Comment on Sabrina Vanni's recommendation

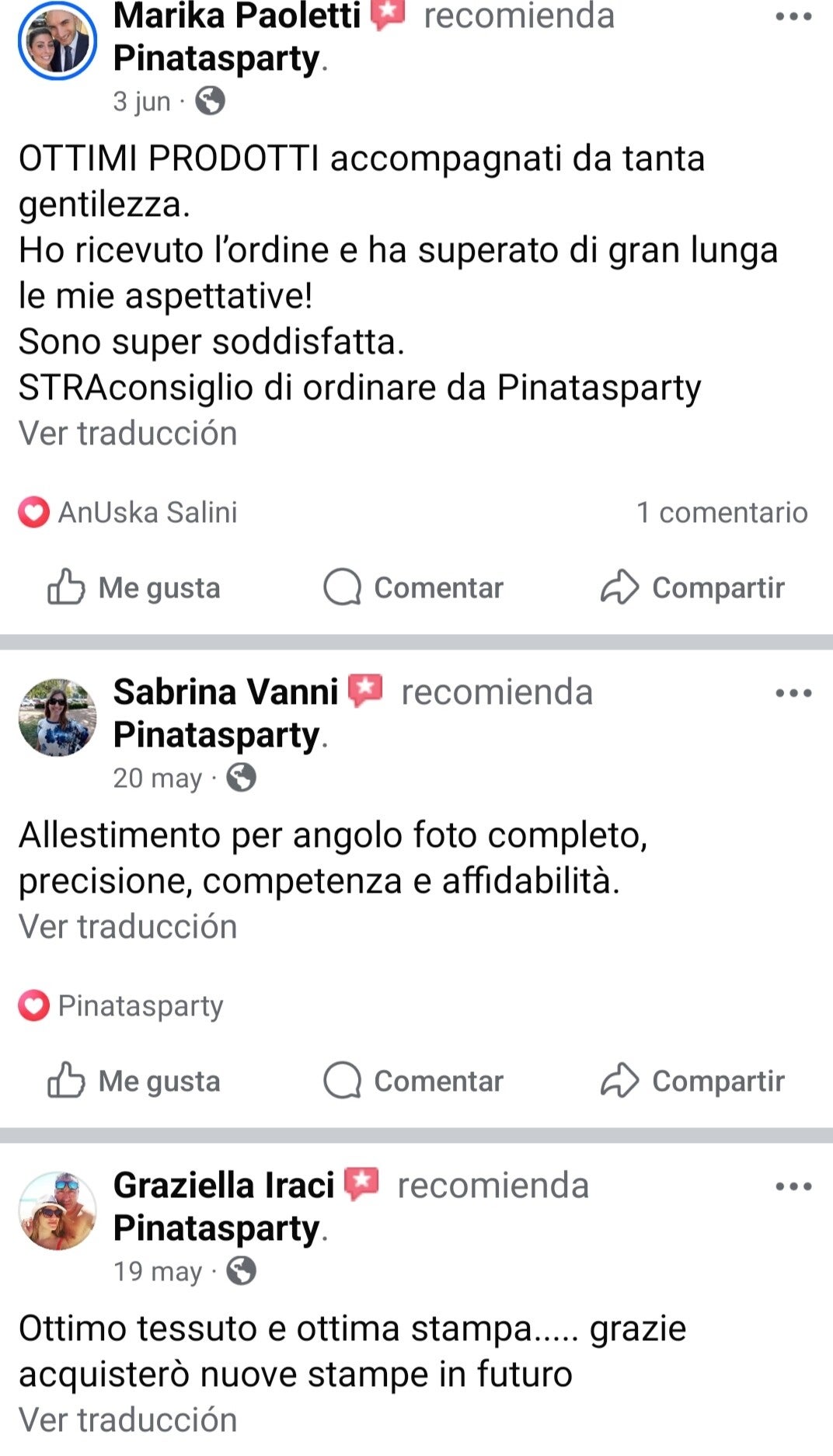click(413, 1081)
